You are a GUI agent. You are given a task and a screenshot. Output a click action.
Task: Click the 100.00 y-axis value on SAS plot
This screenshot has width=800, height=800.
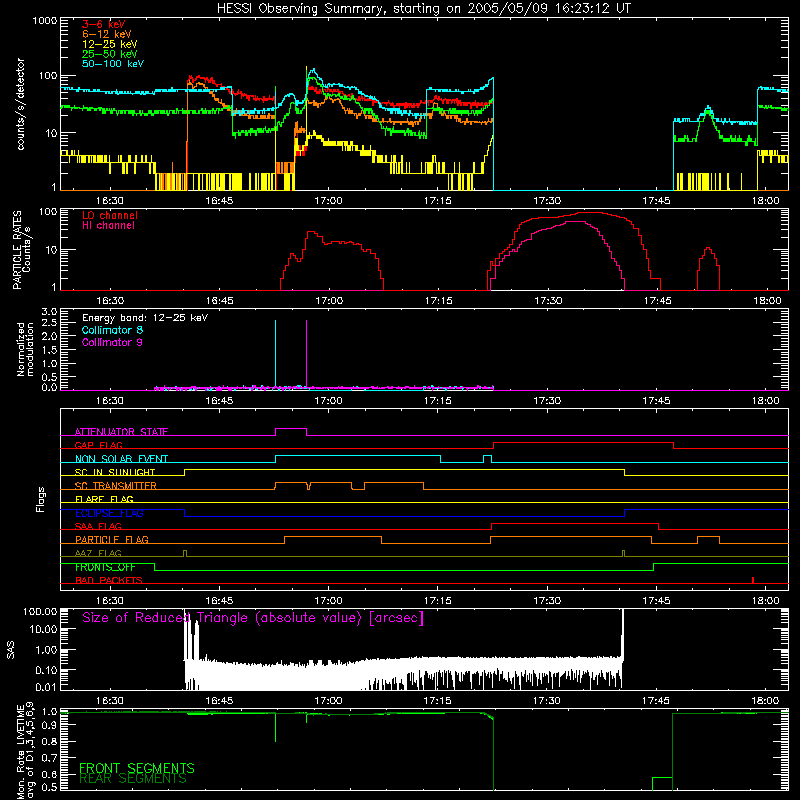pos(40,612)
